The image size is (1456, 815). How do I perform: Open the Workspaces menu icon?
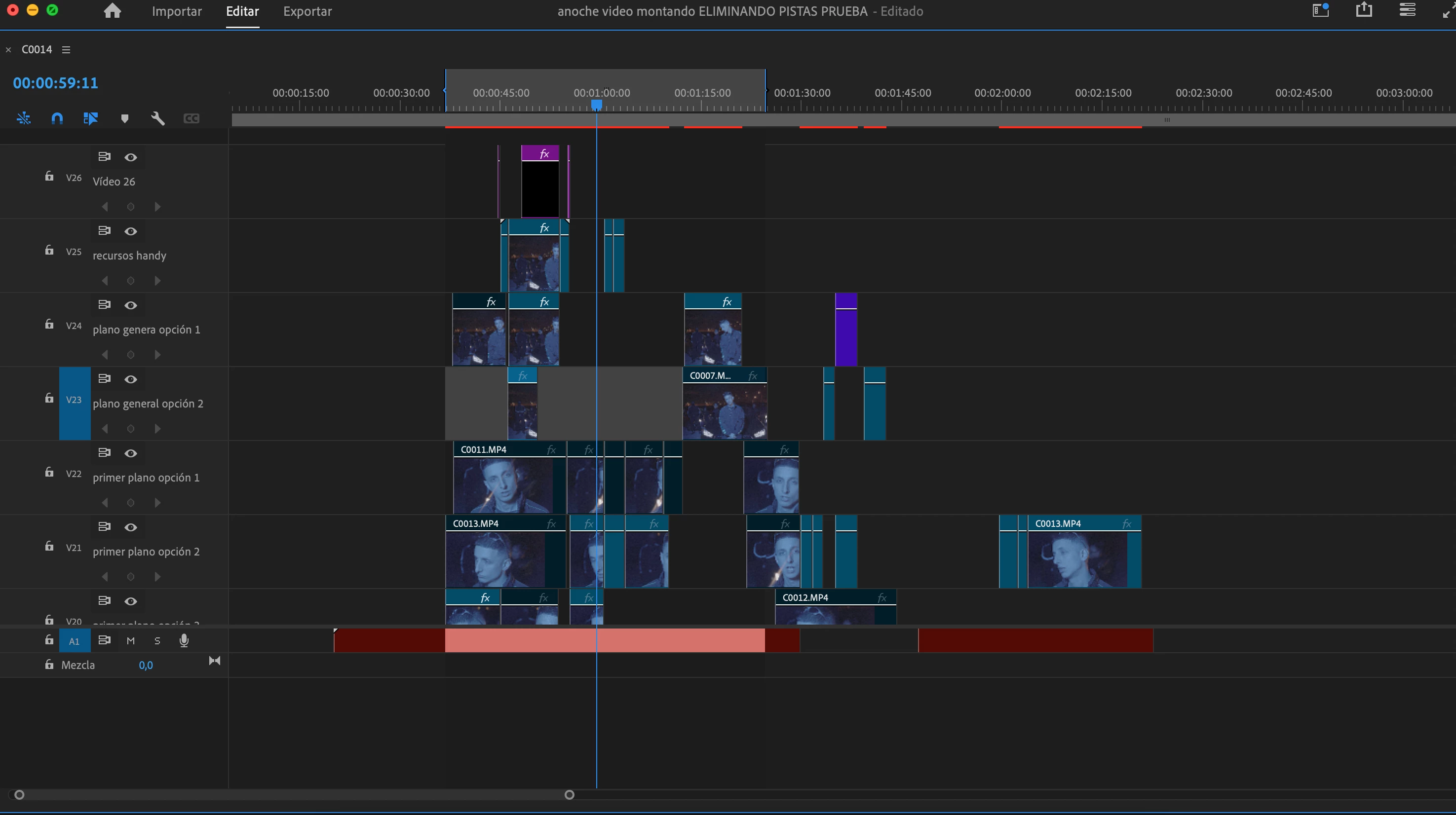click(x=1320, y=10)
